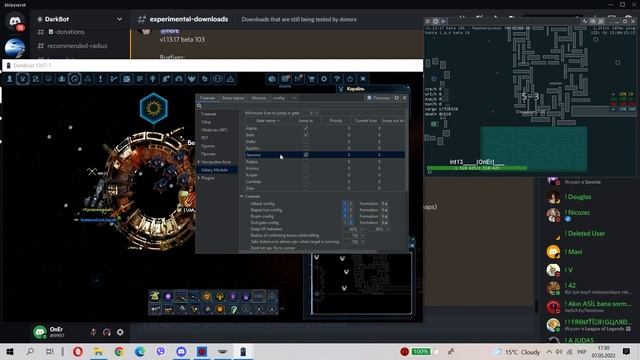
Task: Open the gear settings icon in game toolbar
Action: (324, 79)
